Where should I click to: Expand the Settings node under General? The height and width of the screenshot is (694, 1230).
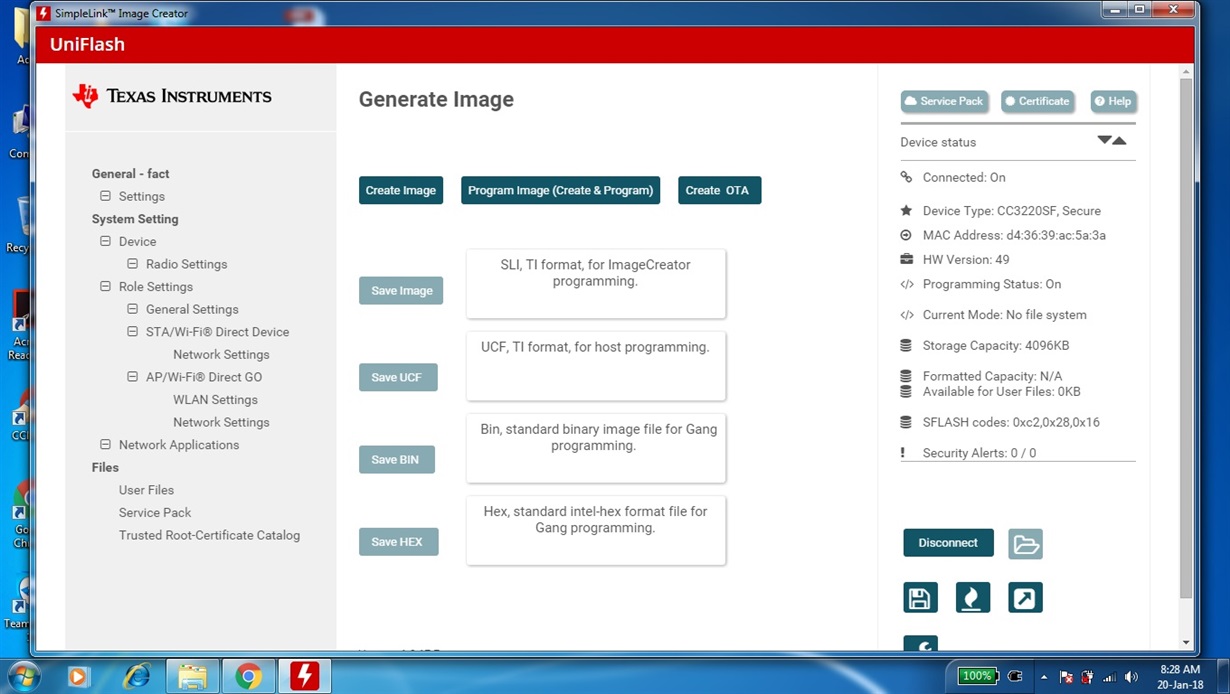point(105,196)
